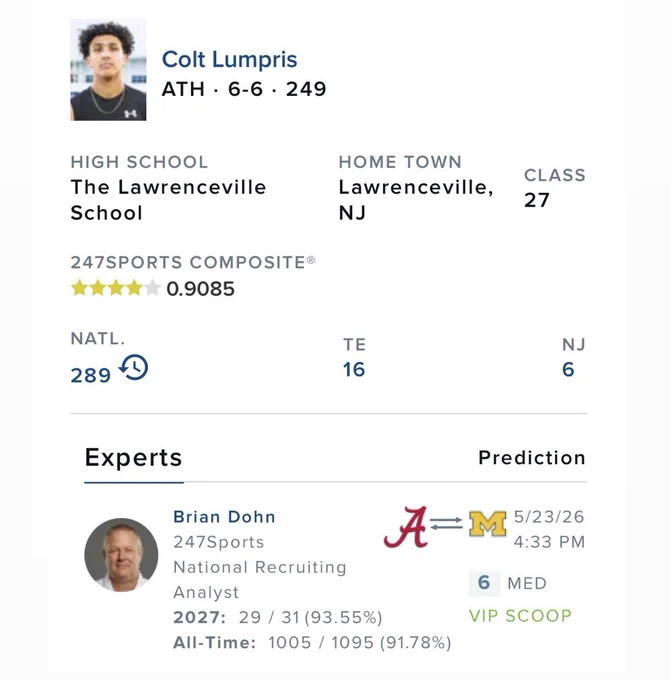This screenshot has width=671, height=680.
Task: Open the Colt Lumpris name link
Action: [229, 59]
